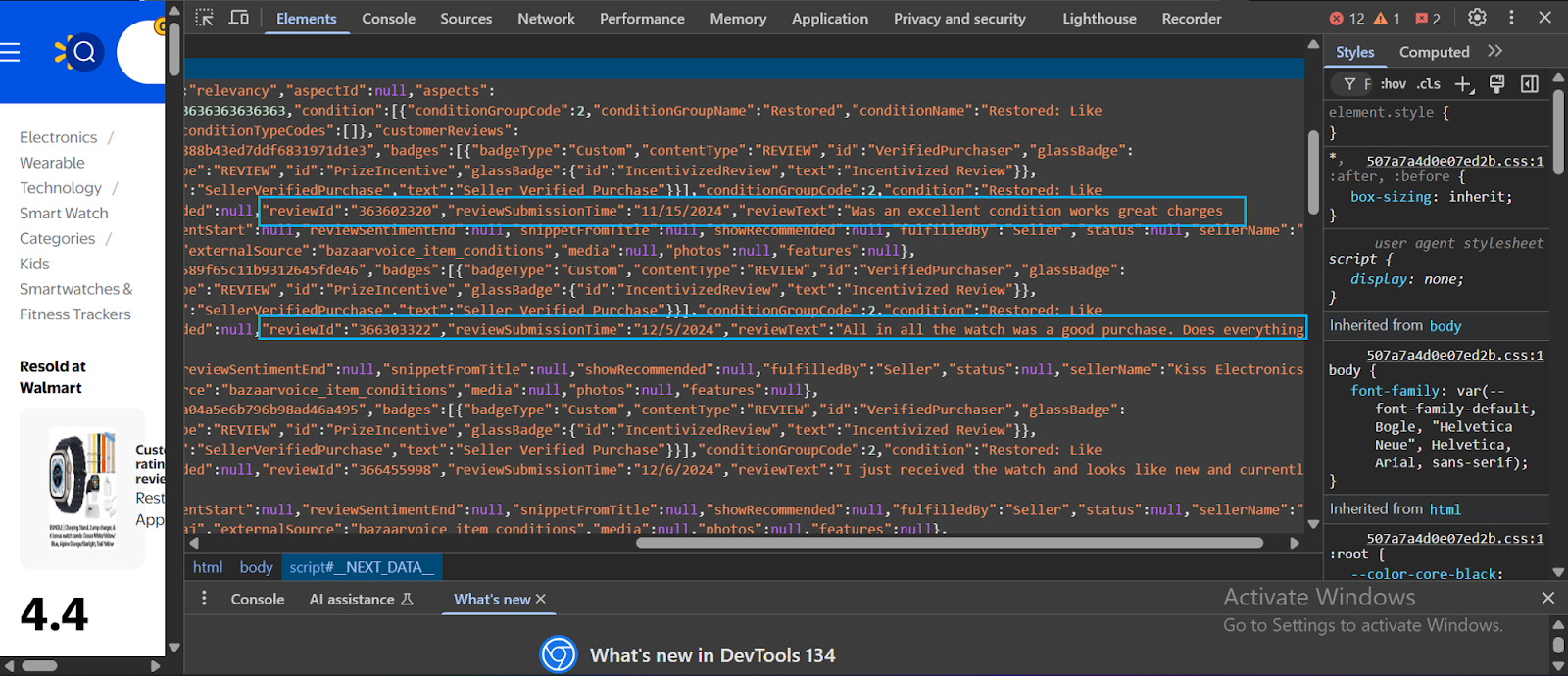Click the warning triangle count badge

[x=1387, y=18]
